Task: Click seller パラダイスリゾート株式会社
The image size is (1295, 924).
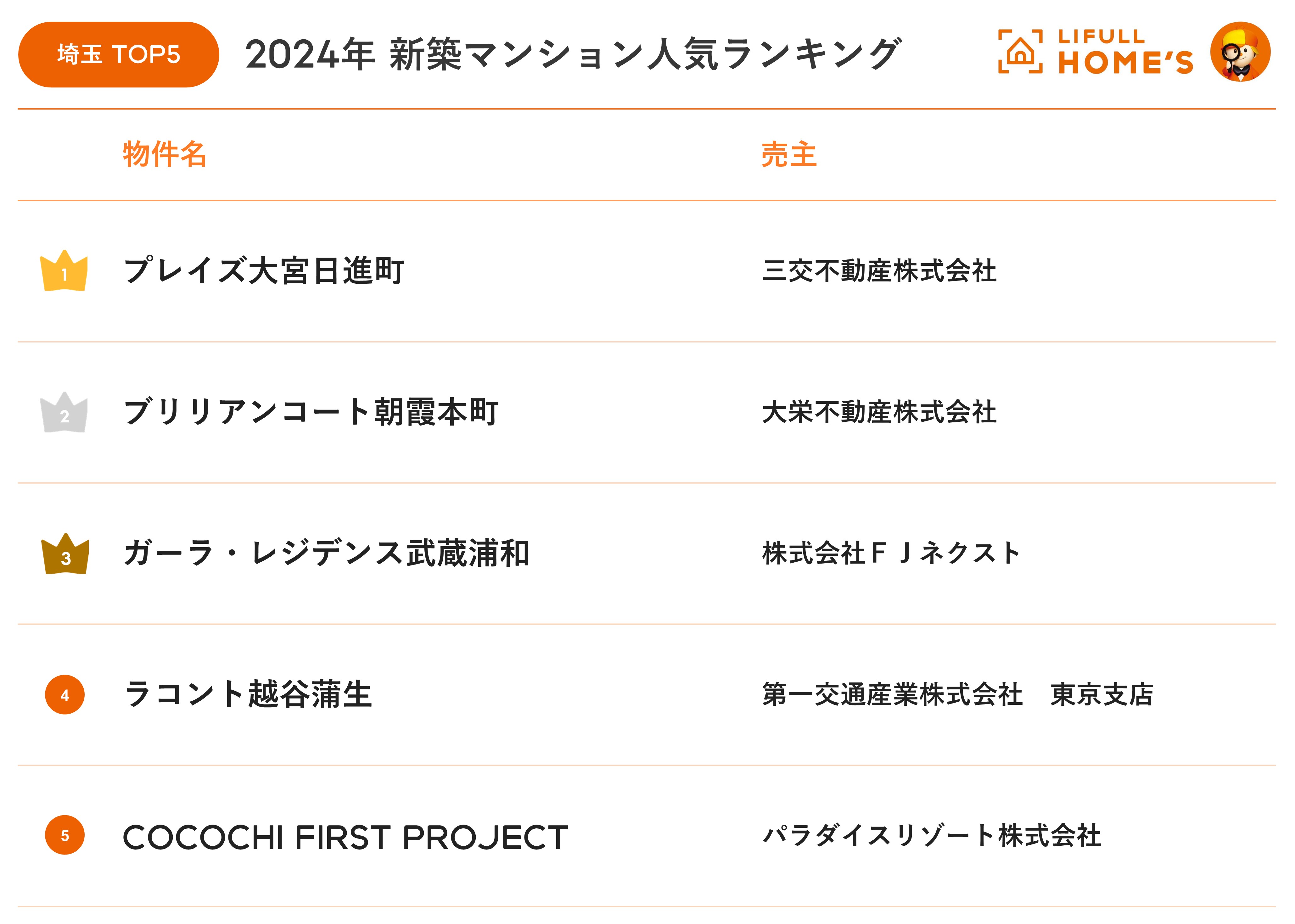Action: (932, 836)
